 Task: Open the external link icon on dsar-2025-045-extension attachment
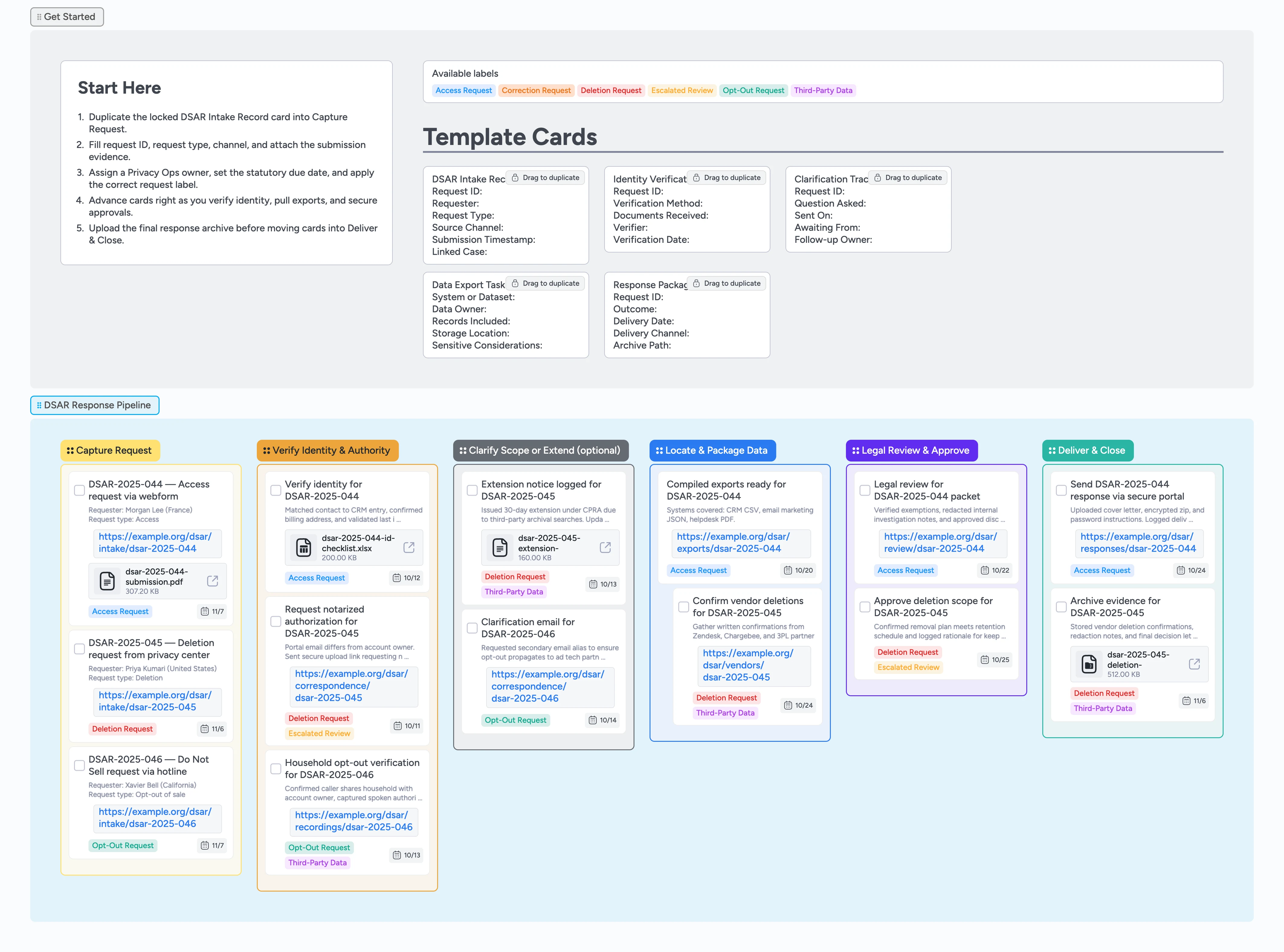pos(605,547)
